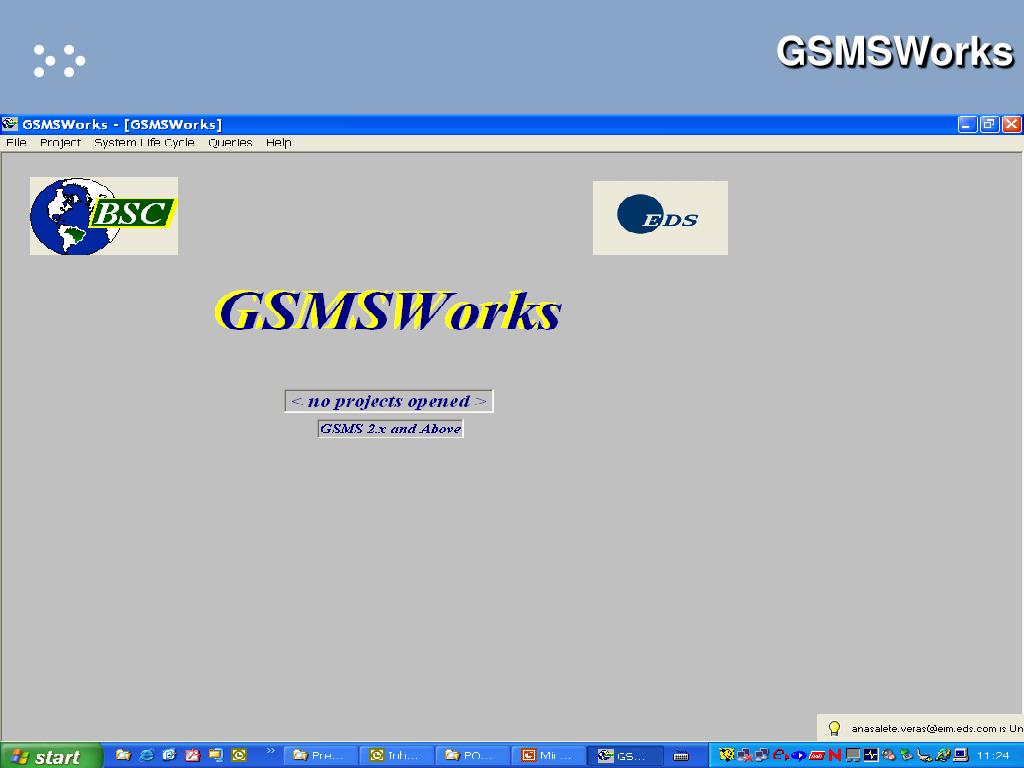
Task: Click the anasalete.veras email notification text
Action: [937, 728]
